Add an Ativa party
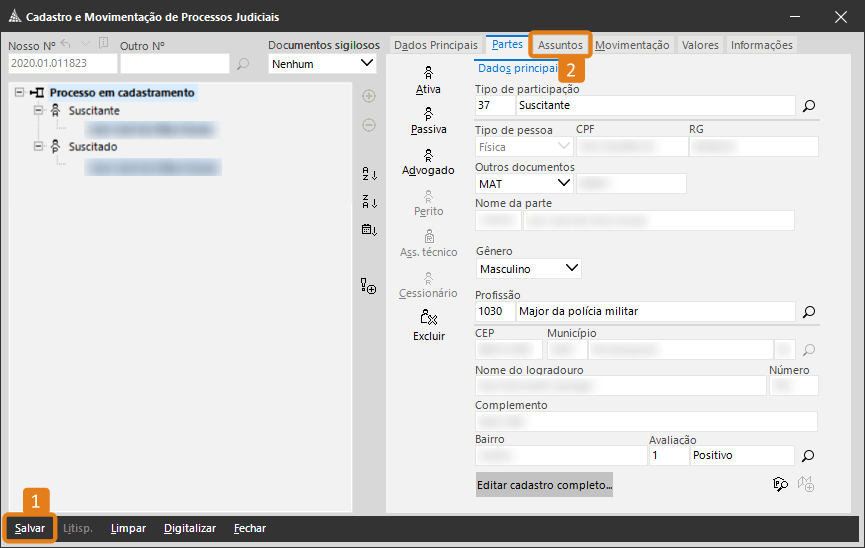 (428, 80)
